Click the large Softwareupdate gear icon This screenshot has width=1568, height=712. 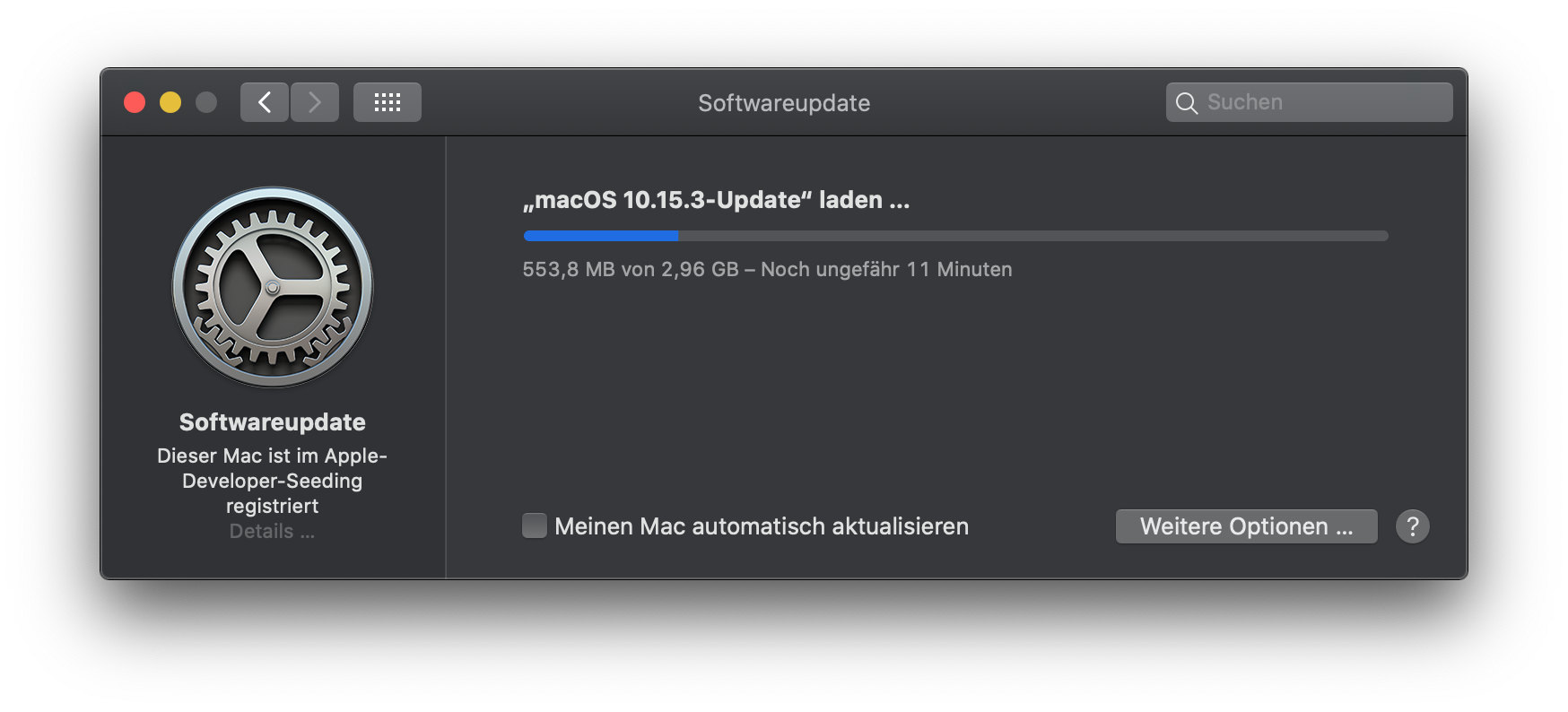pos(273,287)
